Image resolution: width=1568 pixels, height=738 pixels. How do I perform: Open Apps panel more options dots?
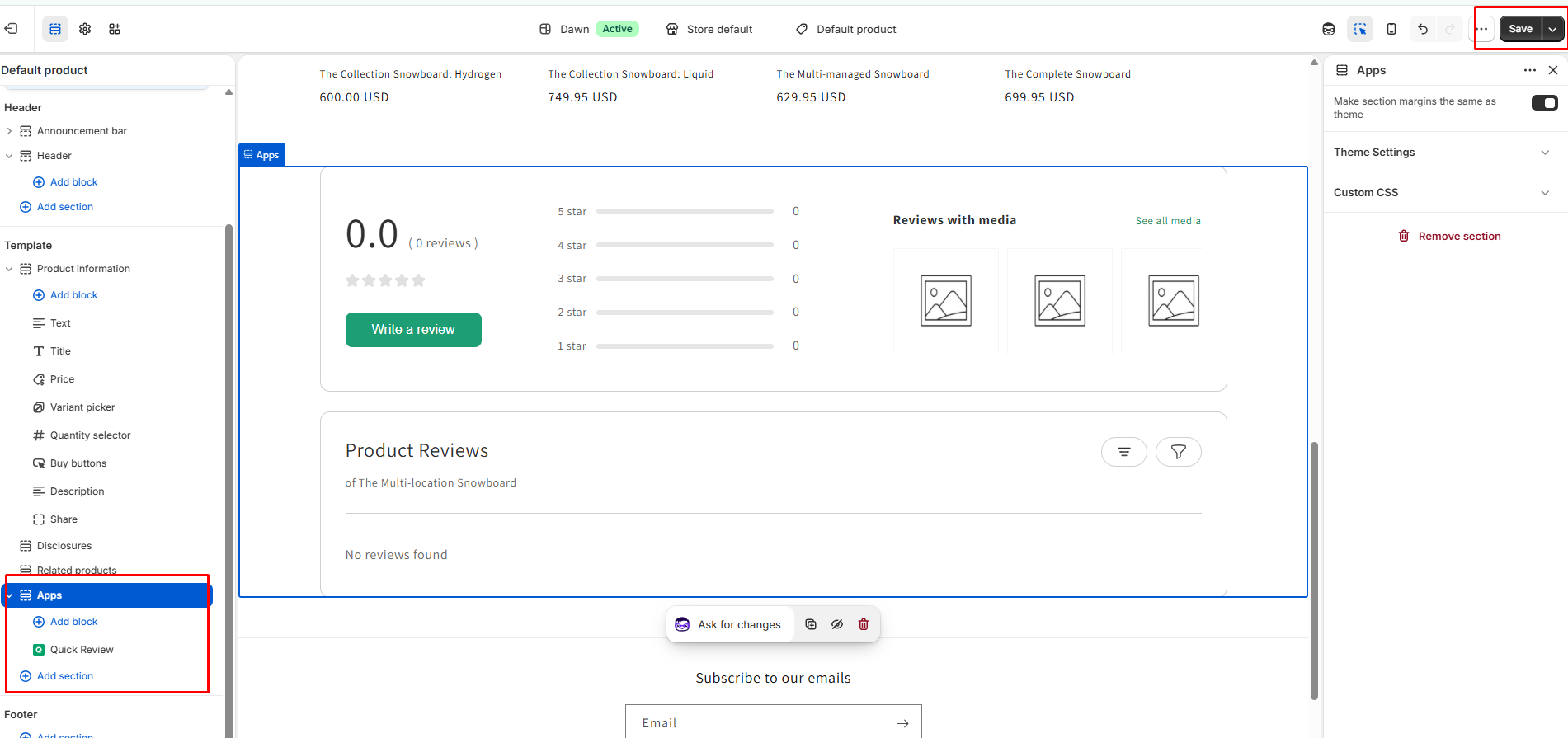coord(1530,70)
